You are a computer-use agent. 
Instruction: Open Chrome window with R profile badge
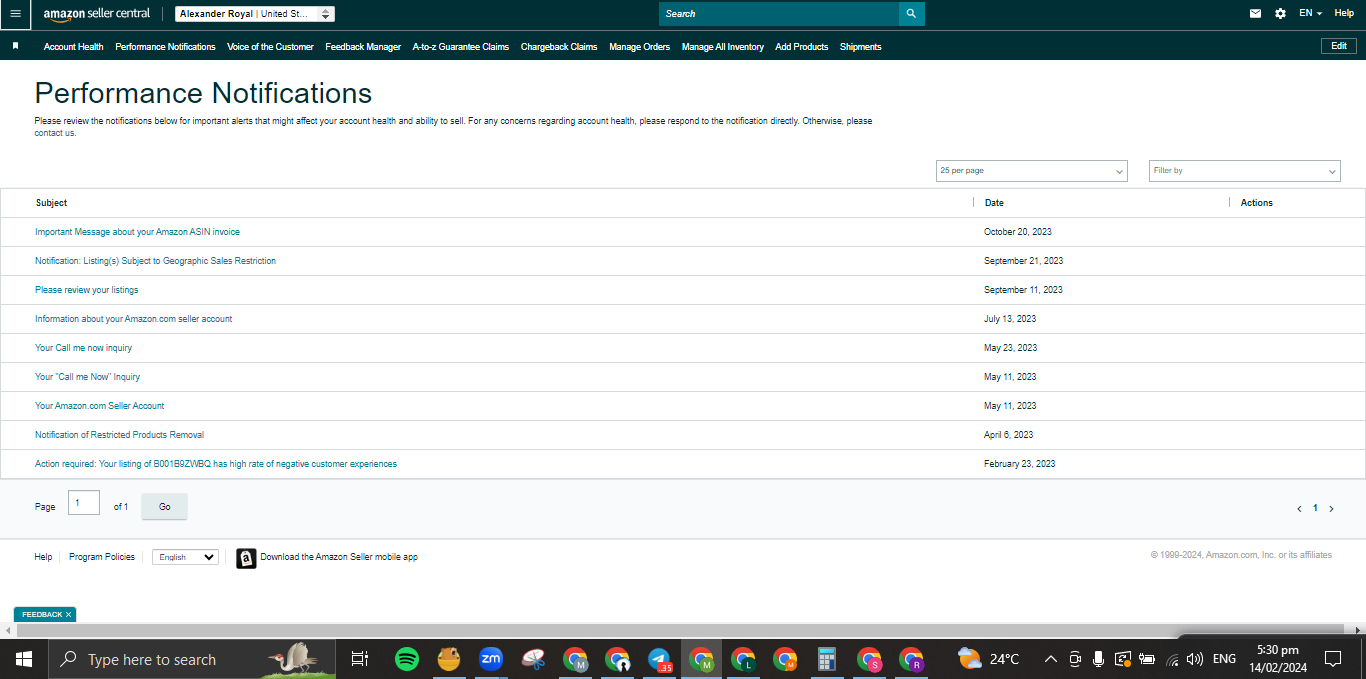(x=911, y=659)
